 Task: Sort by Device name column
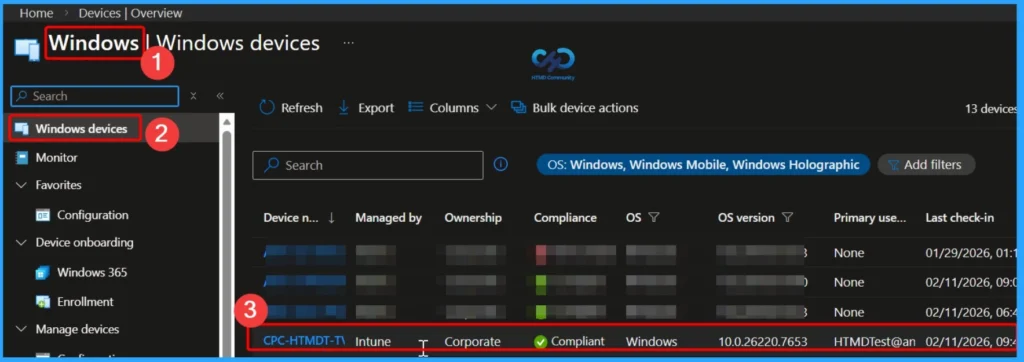click(x=299, y=218)
